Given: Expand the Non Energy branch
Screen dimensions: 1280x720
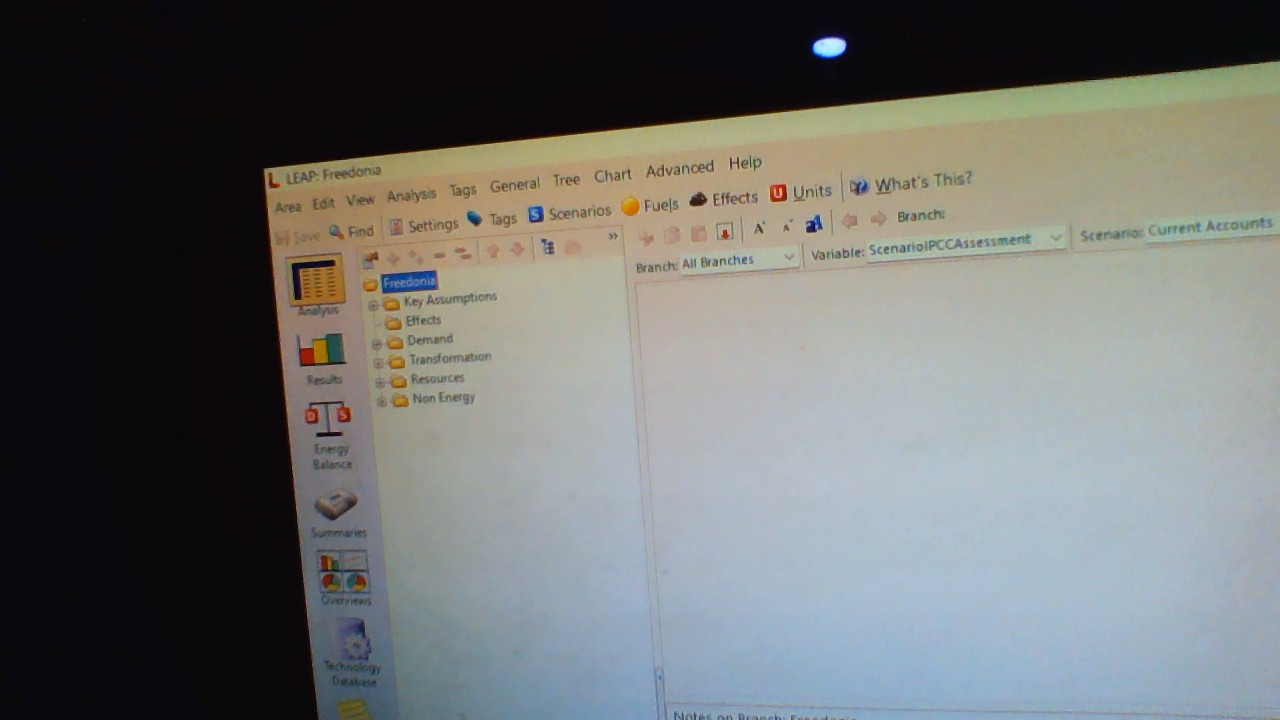Looking at the screenshot, I should tap(382, 401).
